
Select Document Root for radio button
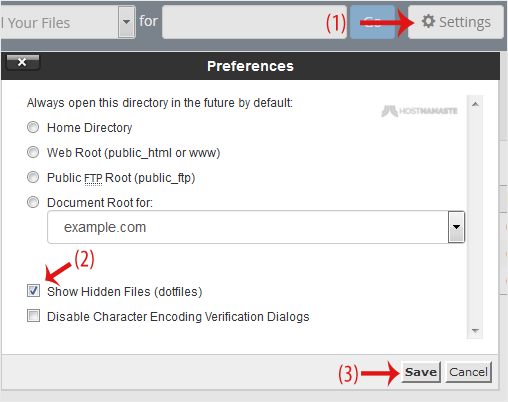pos(33,202)
